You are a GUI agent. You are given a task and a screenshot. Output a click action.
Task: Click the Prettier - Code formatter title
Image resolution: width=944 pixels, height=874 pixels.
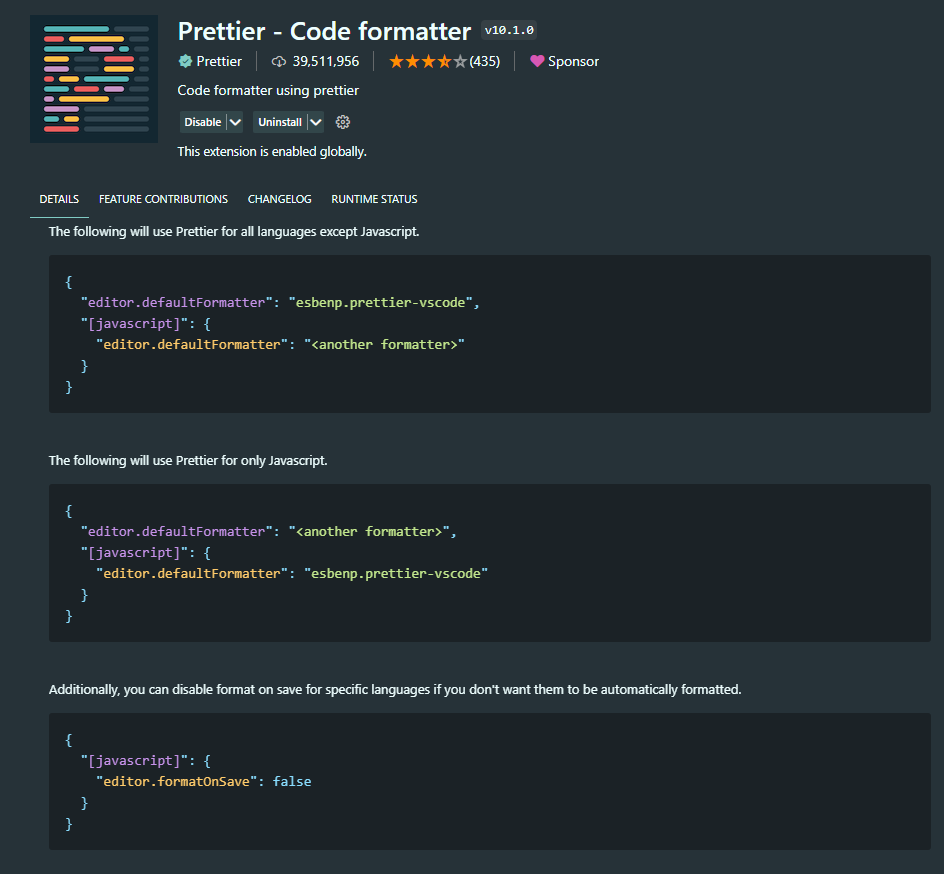point(324,31)
